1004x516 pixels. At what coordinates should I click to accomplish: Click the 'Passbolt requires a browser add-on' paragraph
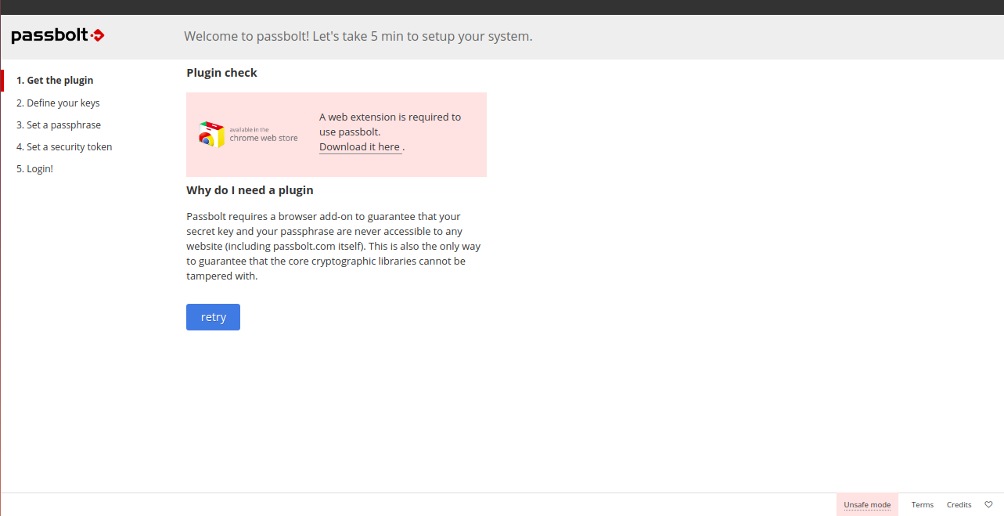coord(334,246)
